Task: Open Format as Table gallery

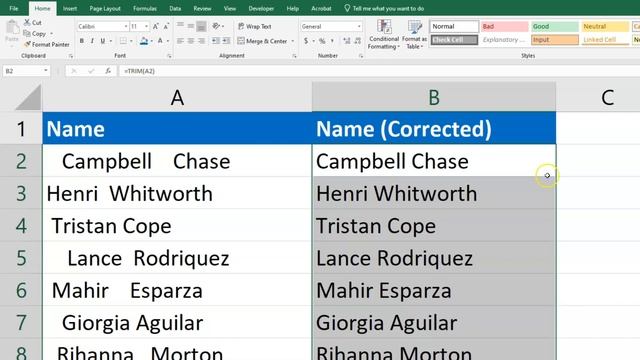Action: (414, 34)
